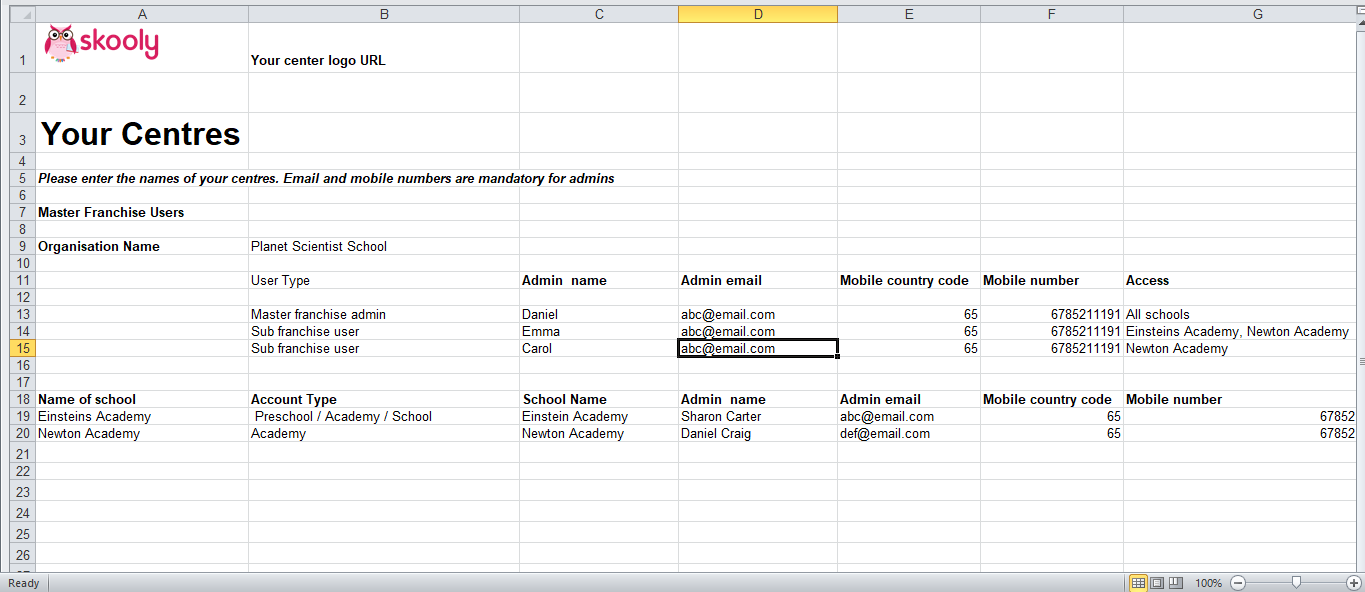Viewport: 1365px width, 592px height.
Task: Click the skooly owl logo image
Action: 101,43
